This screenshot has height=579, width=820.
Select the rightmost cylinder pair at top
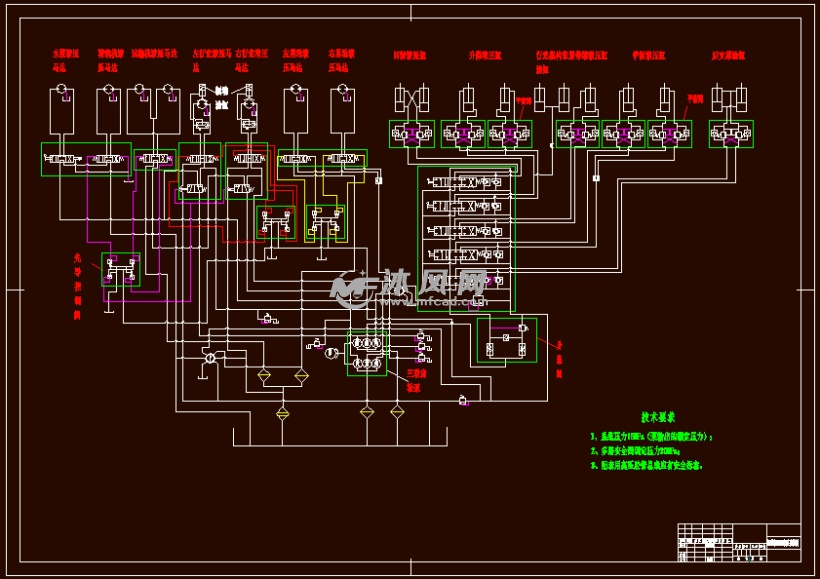730,98
